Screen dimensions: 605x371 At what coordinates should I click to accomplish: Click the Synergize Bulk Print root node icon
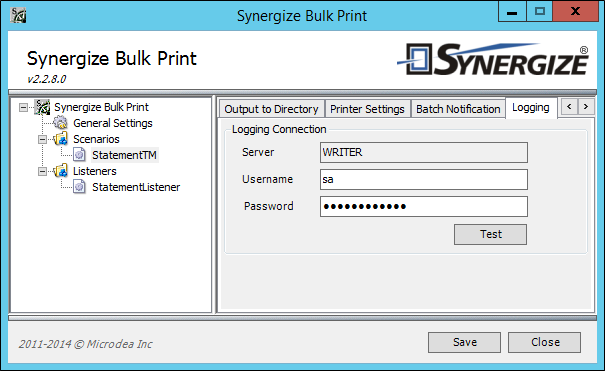pyautogui.click(x=42, y=107)
